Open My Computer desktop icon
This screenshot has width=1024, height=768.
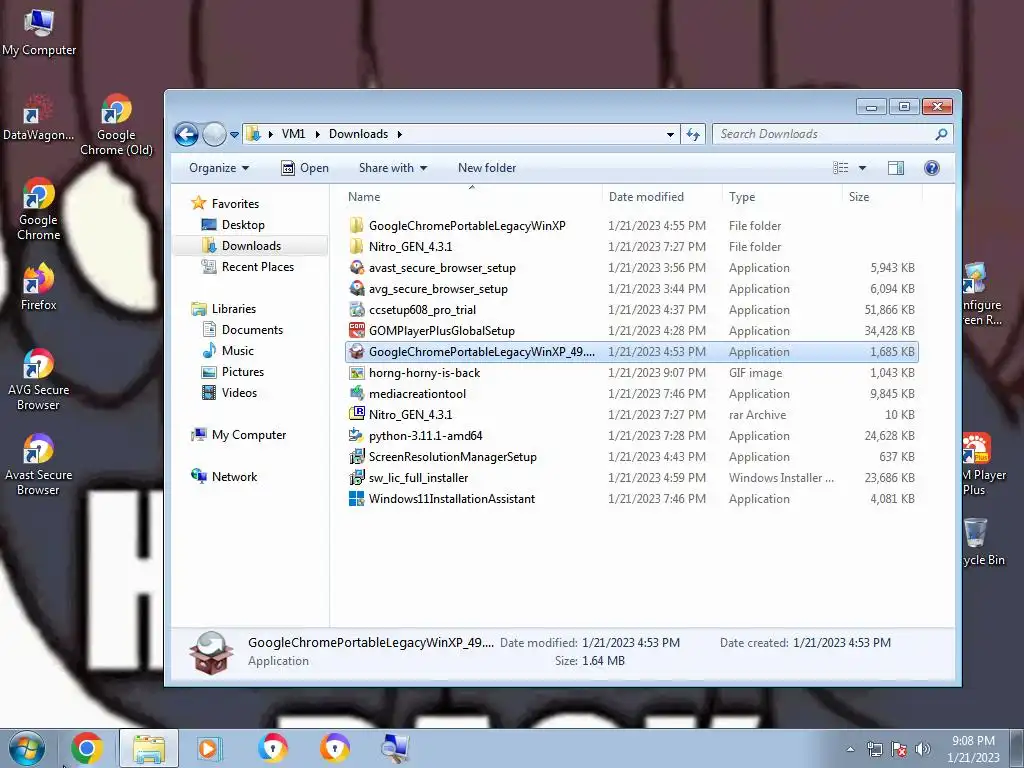[39, 33]
